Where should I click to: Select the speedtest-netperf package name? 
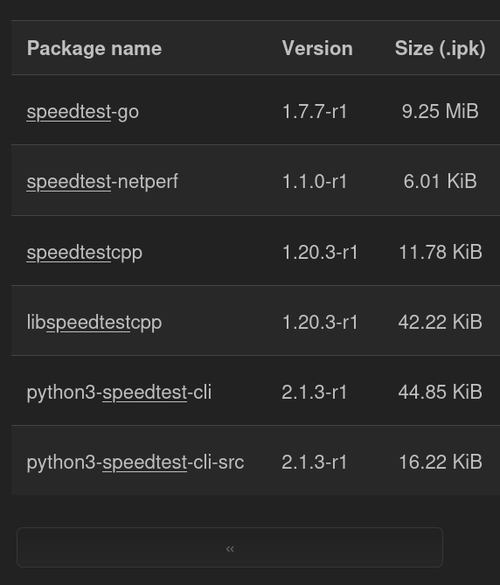pyautogui.click(x=102, y=182)
